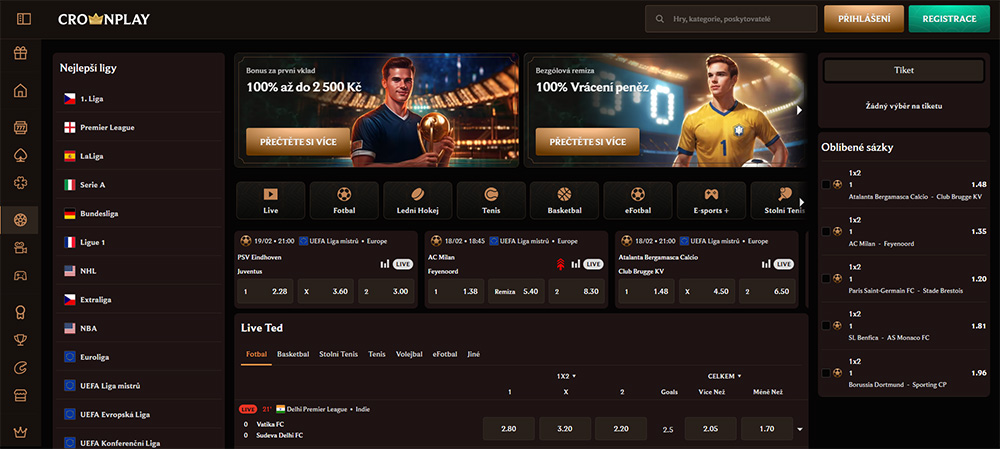
Task: Open LaLiga in top leagues
Action: [x=140, y=156]
